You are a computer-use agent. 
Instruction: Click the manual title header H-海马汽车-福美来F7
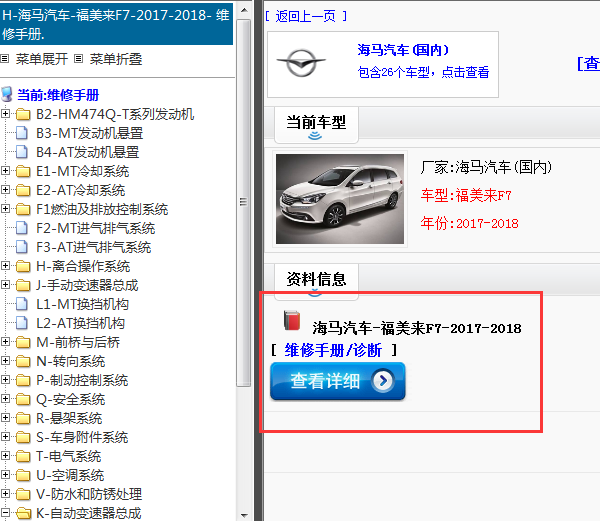tap(116, 24)
